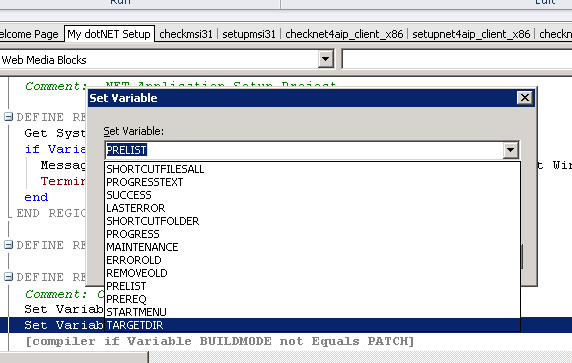The width and height of the screenshot is (572, 363).
Task: Click the Get System script line
Action: pos(55,133)
